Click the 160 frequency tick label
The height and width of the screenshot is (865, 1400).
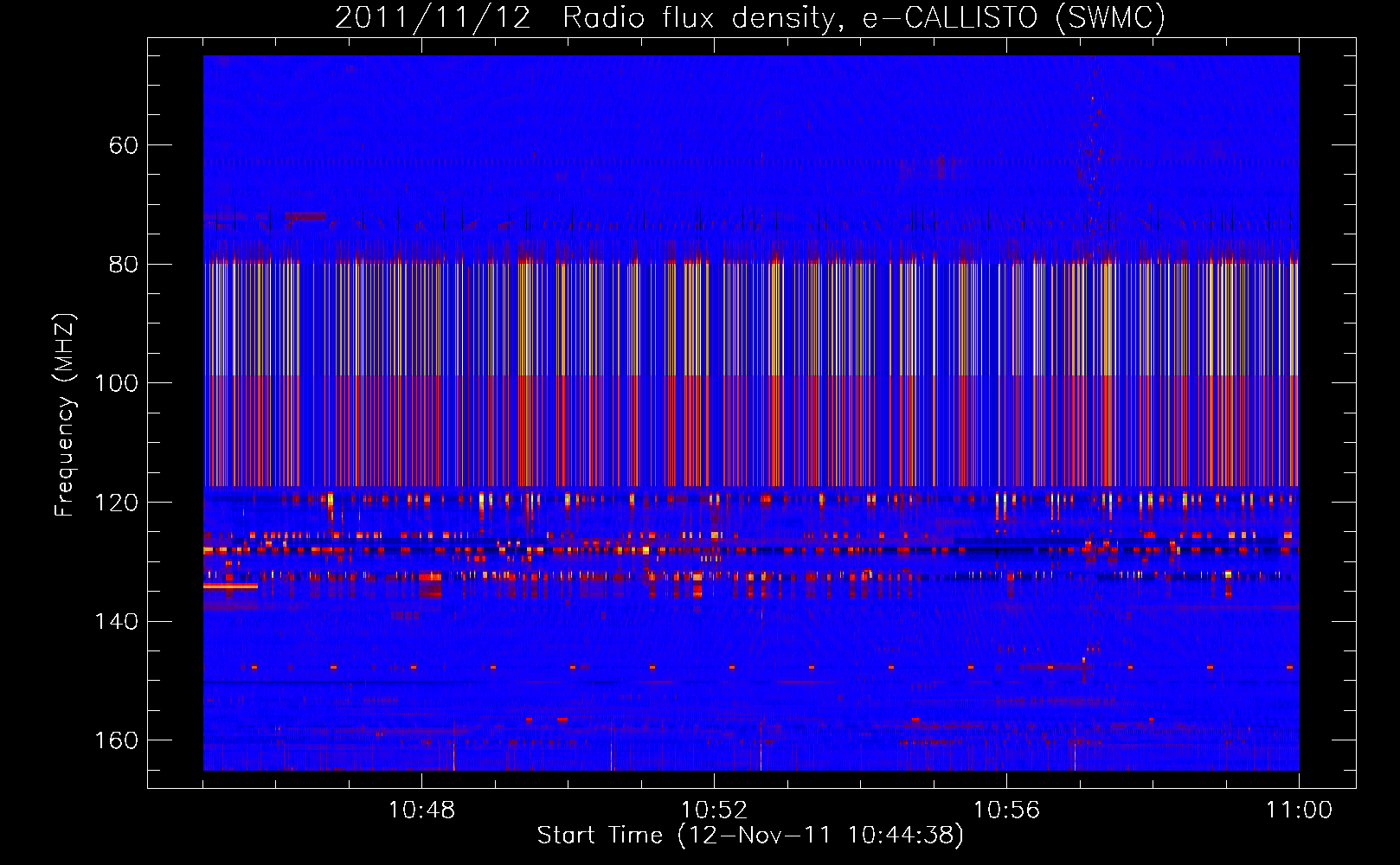point(115,740)
